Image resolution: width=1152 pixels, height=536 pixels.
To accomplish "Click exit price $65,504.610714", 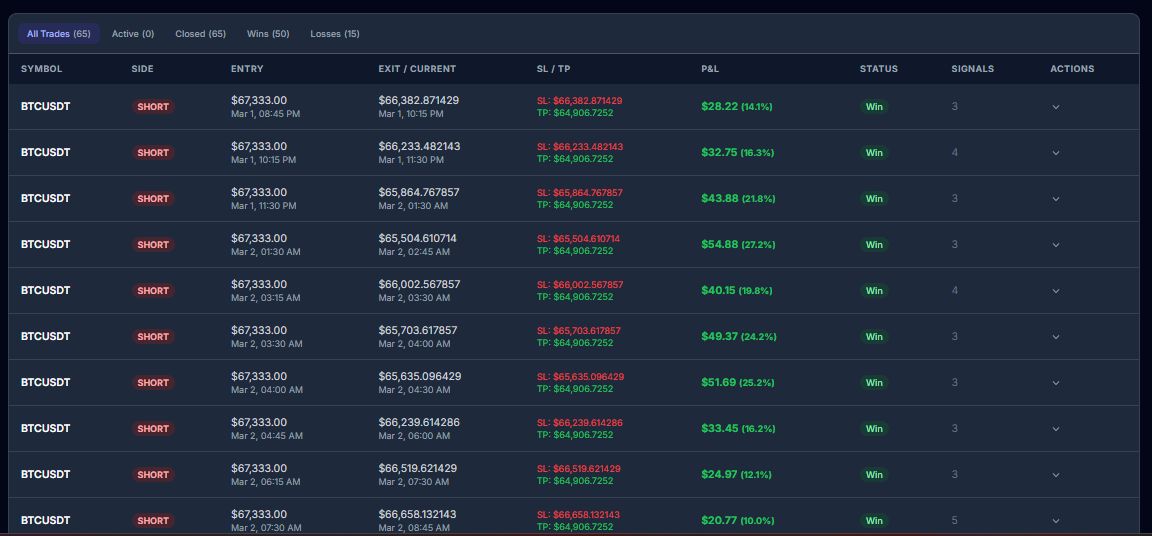I will [x=417, y=238].
